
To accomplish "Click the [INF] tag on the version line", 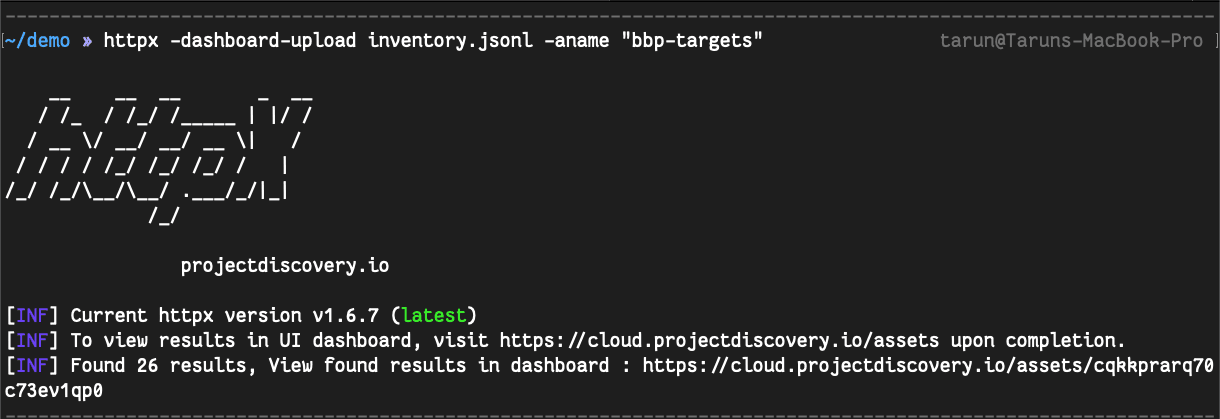I will point(32,315).
